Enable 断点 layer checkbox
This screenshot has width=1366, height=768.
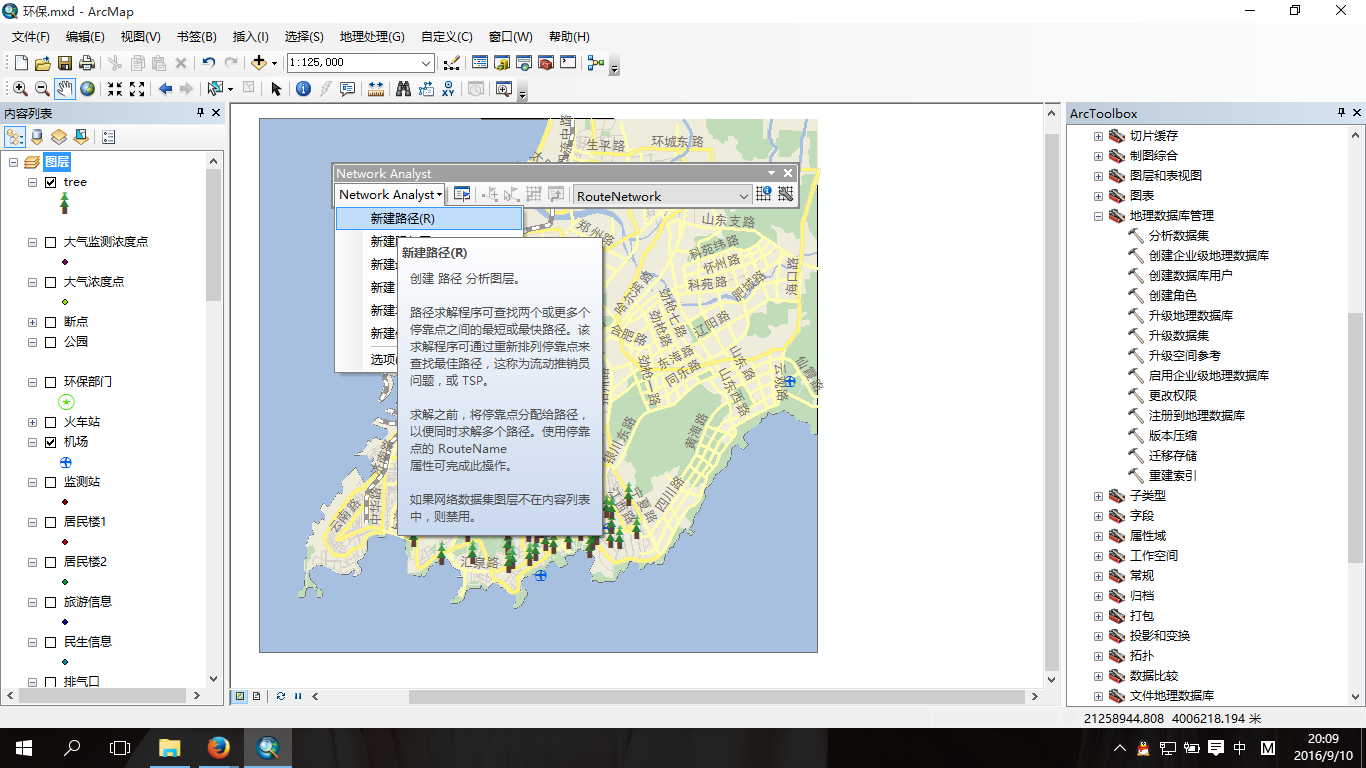pos(50,322)
